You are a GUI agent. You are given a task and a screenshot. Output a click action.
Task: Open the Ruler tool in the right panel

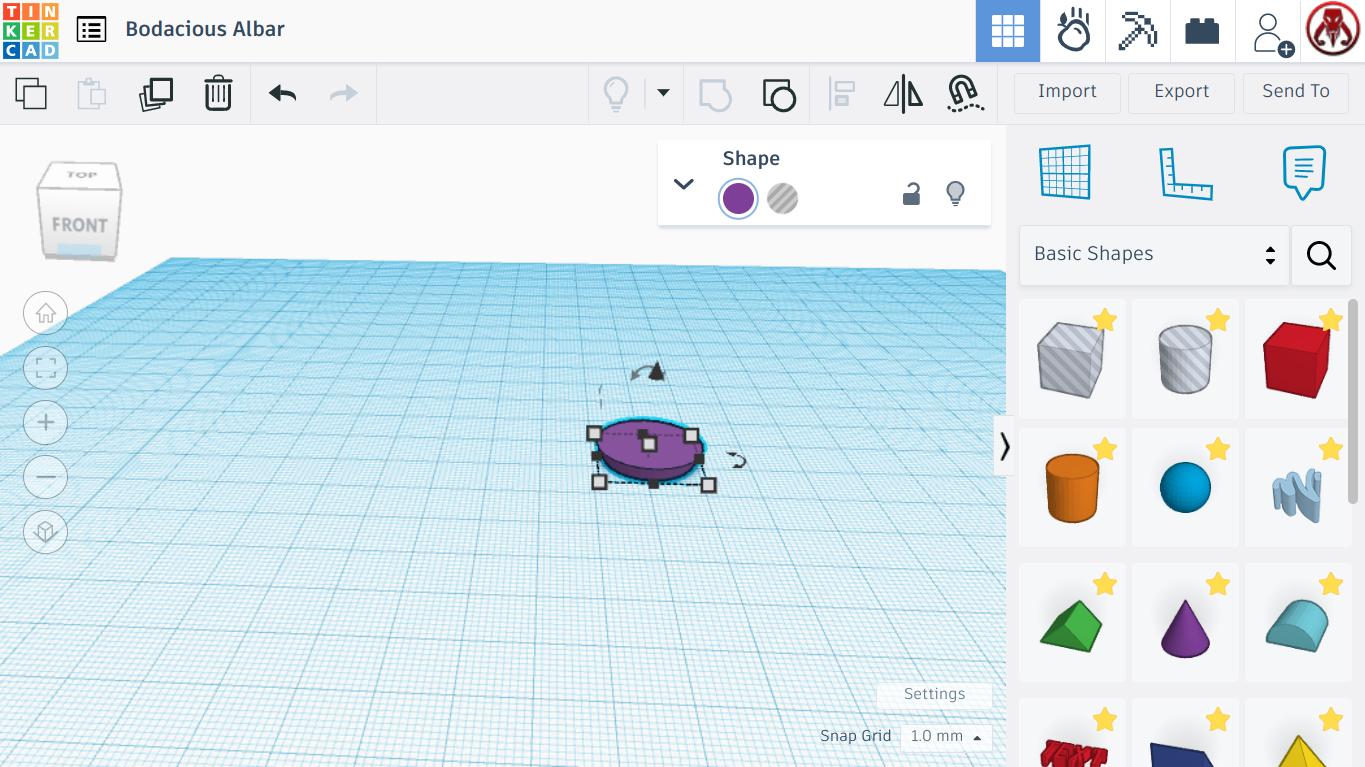coord(1185,172)
